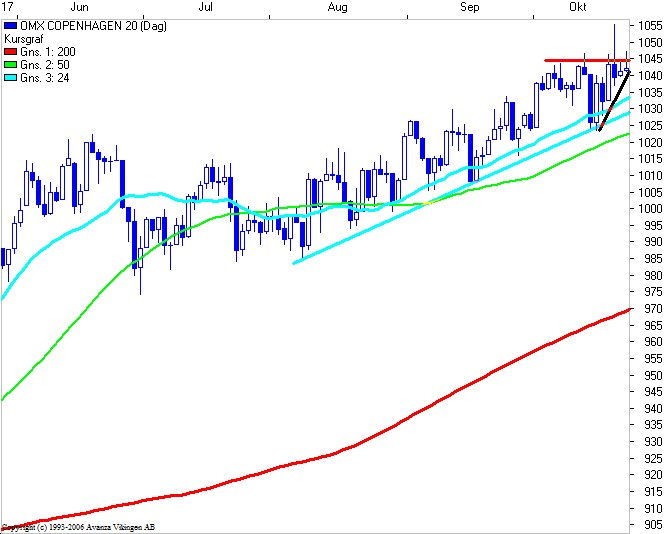Viewport: 665px width, 534px height.
Task: Click the cyan Gns. 3 legend swatch
Action: pyautogui.click(x=11, y=77)
